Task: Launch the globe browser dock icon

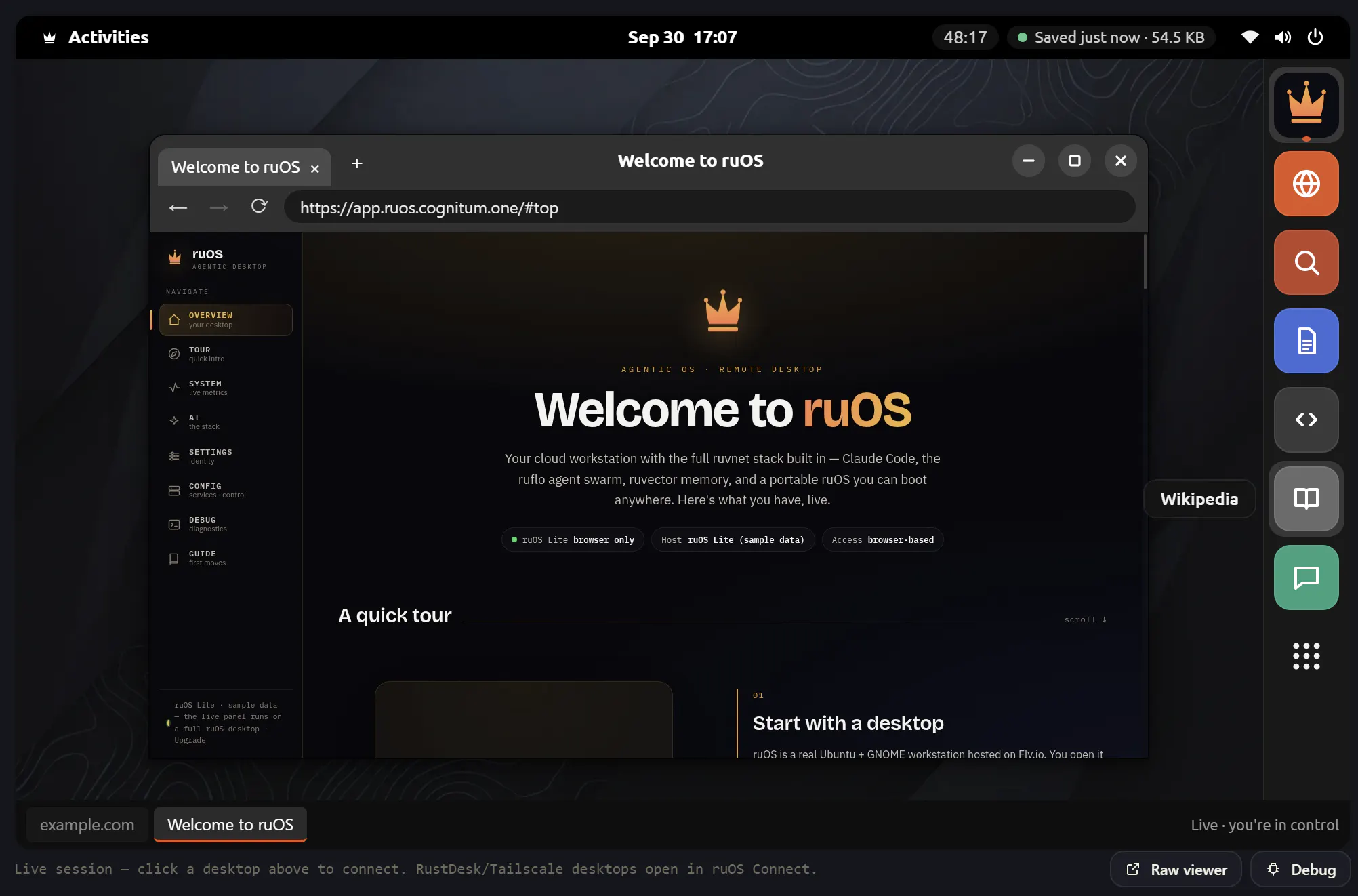Action: [x=1306, y=184]
